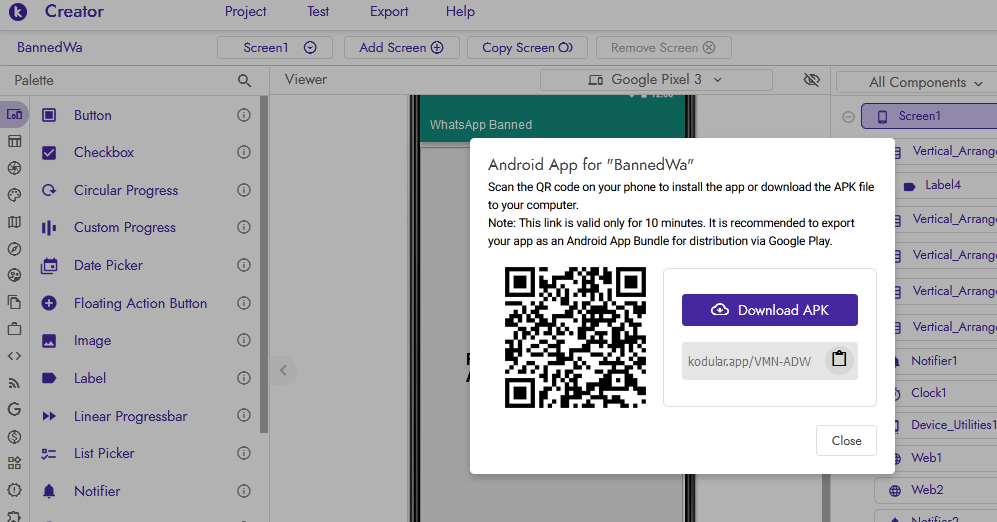
Task: Open the Help menu
Action: click(x=460, y=11)
